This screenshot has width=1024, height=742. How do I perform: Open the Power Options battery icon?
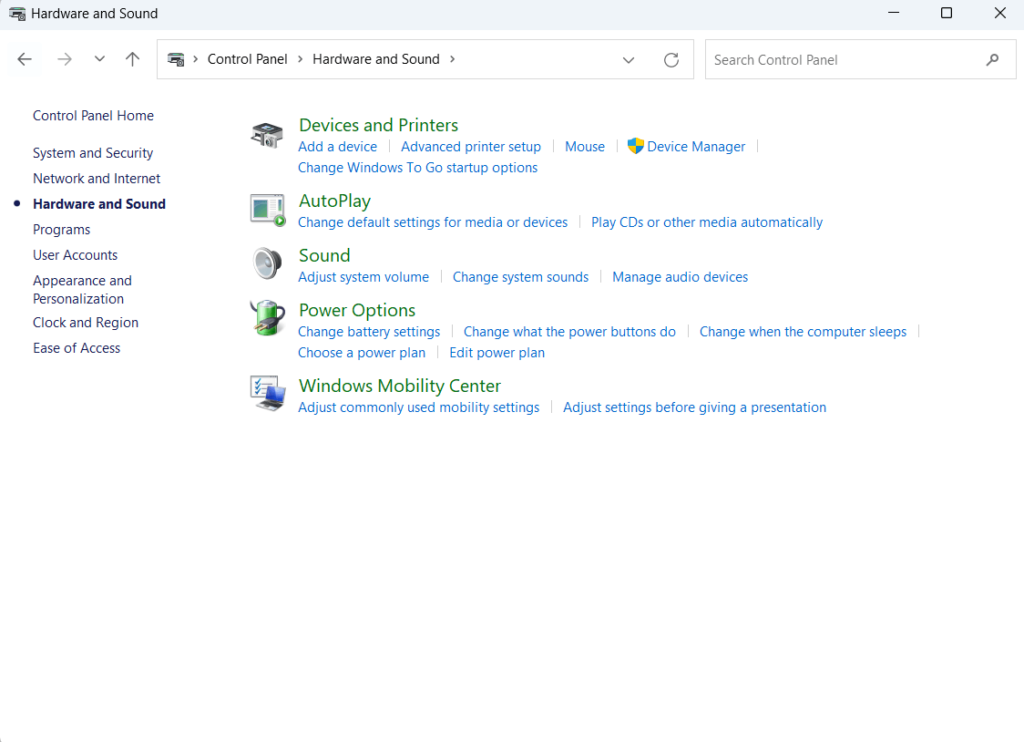tap(267, 319)
